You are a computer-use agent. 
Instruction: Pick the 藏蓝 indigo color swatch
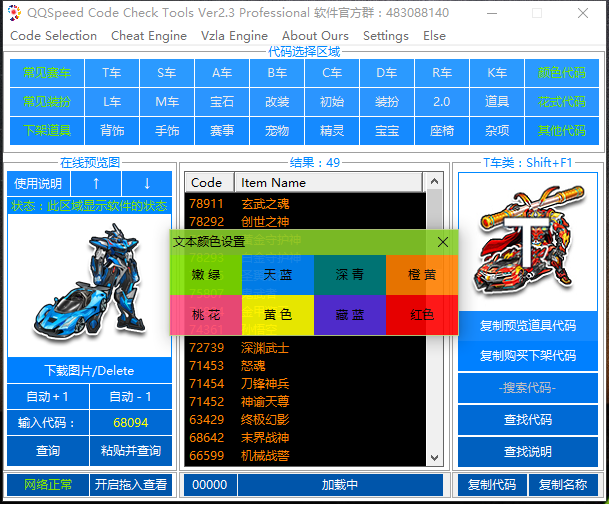click(x=350, y=315)
